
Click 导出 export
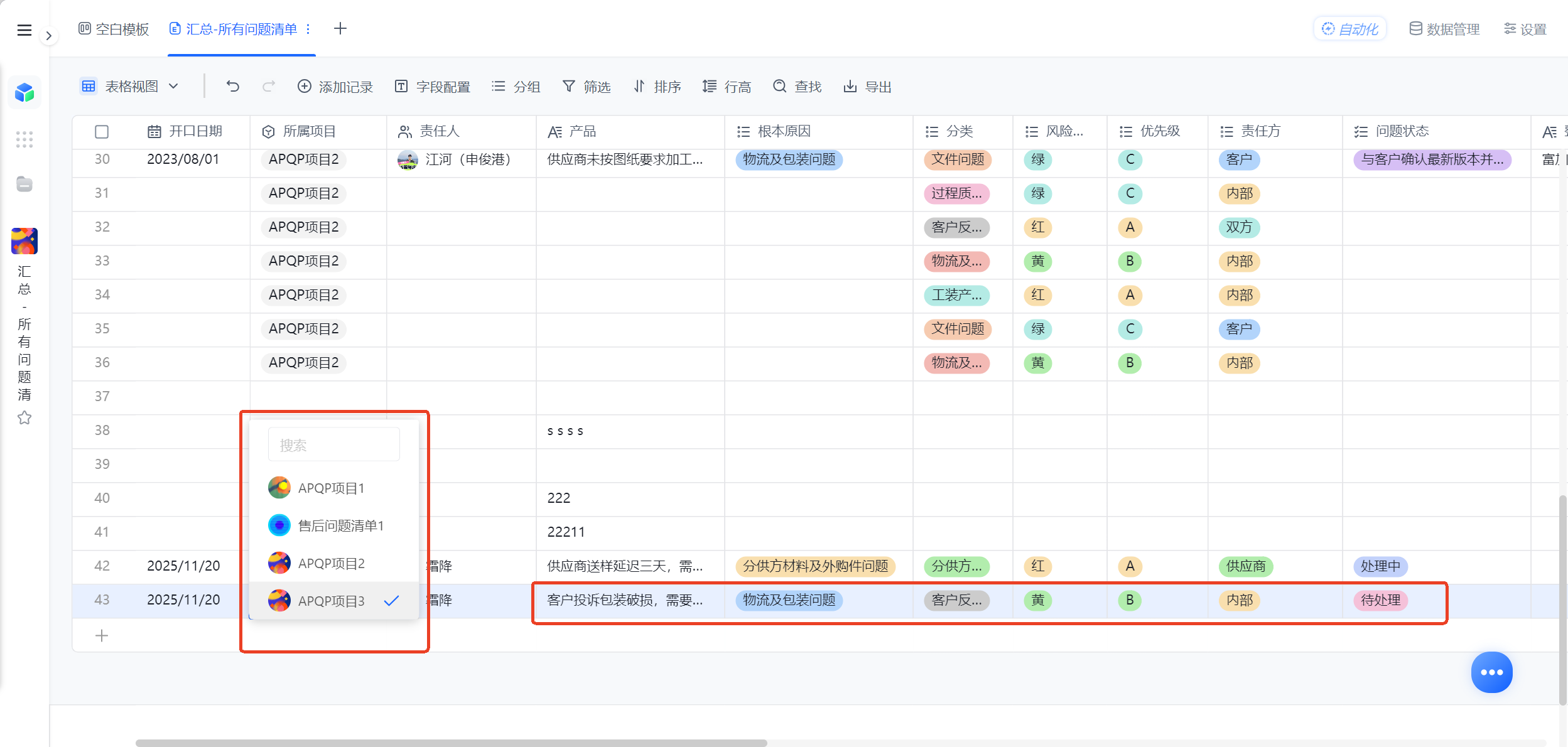point(868,87)
